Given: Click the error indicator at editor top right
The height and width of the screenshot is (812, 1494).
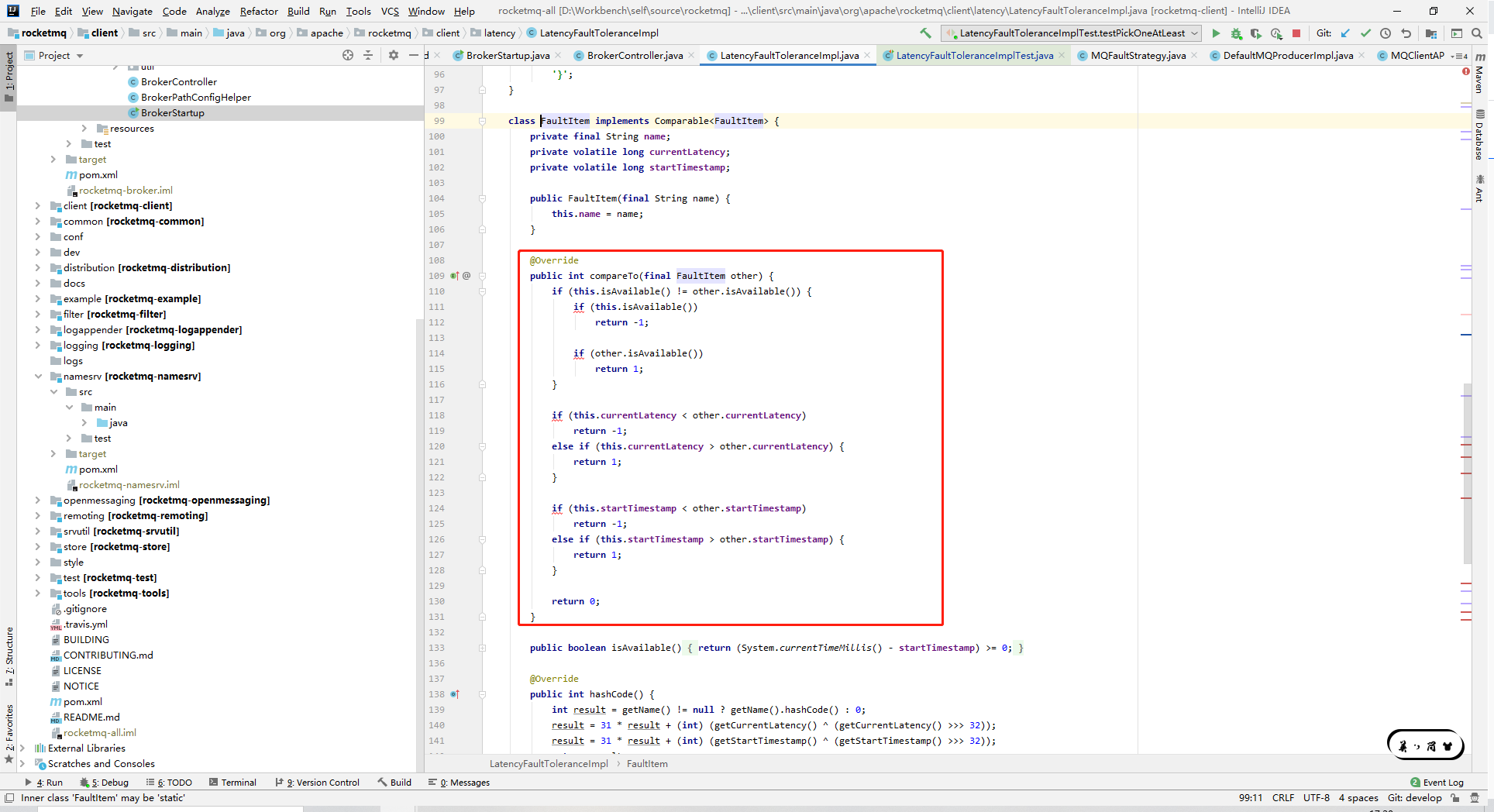Looking at the screenshot, I should 1466,71.
